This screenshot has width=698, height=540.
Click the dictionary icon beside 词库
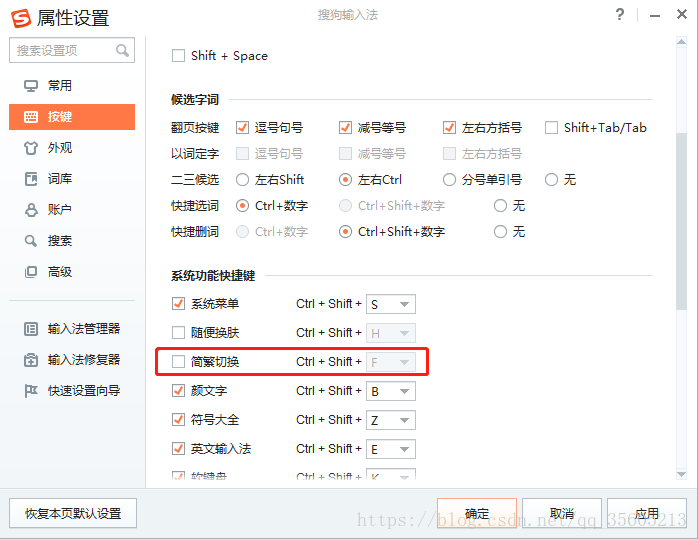coord(31,179)
